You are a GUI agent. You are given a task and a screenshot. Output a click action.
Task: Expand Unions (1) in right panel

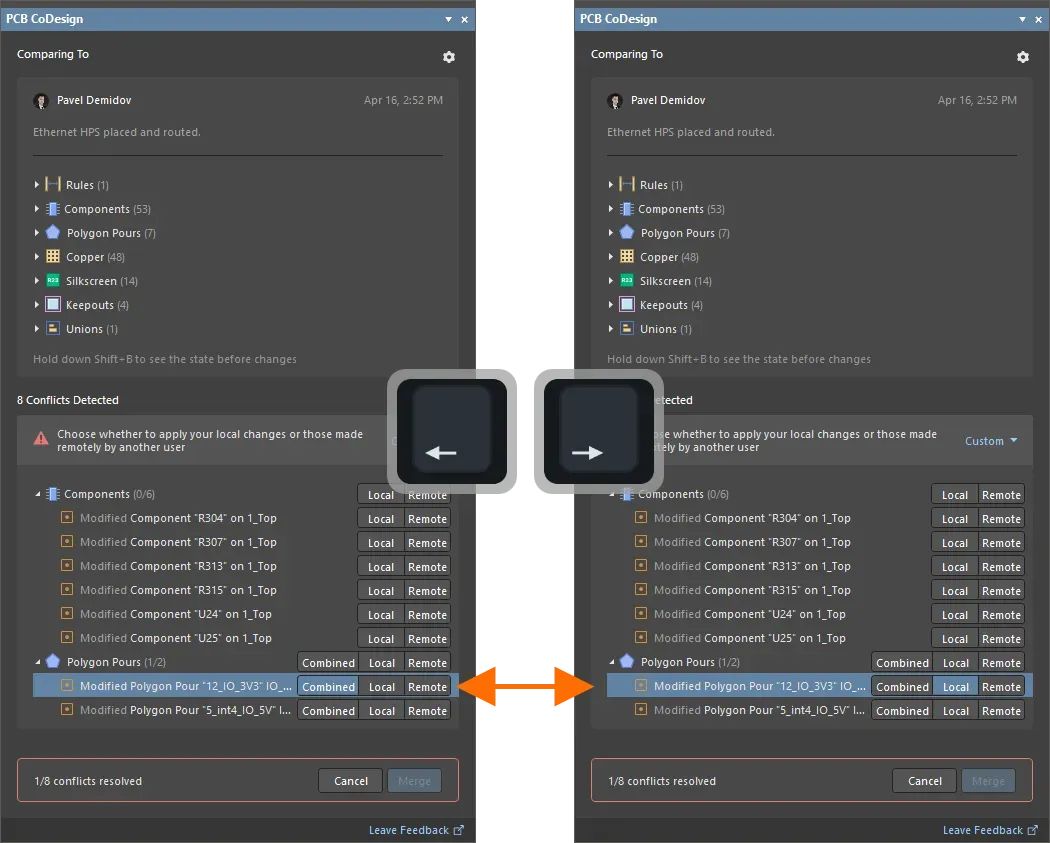coord(611,329)
